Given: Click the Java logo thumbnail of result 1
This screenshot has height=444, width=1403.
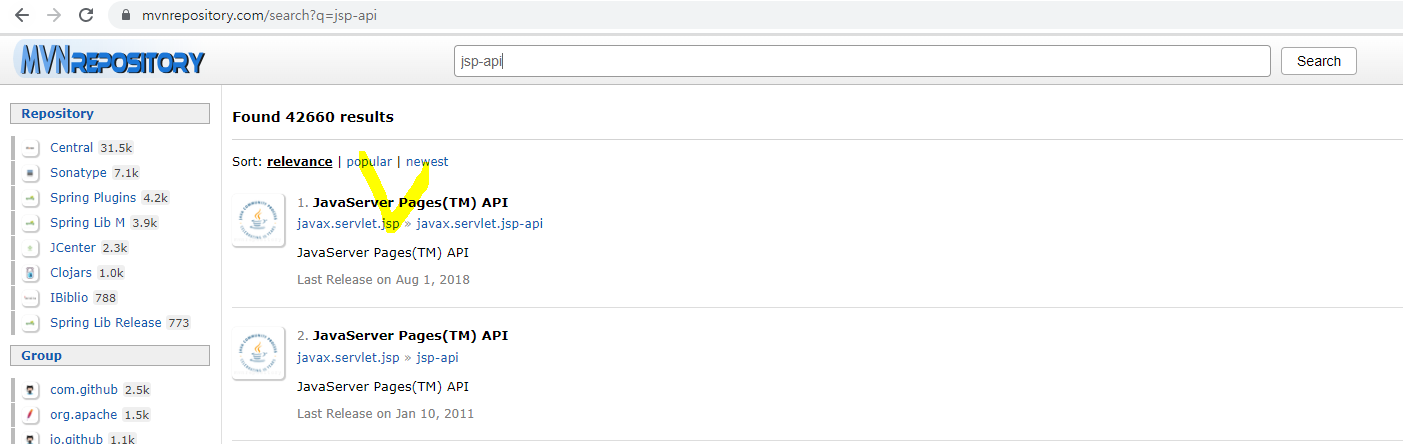Looking at the screenshot, I should 259,221.
